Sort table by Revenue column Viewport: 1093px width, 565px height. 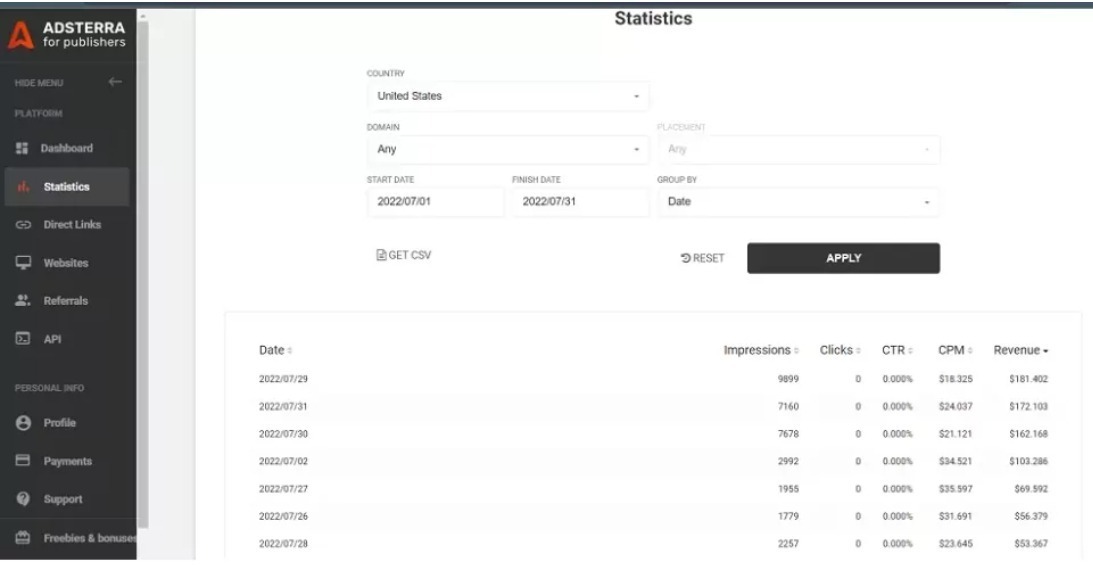(1021, 350)
